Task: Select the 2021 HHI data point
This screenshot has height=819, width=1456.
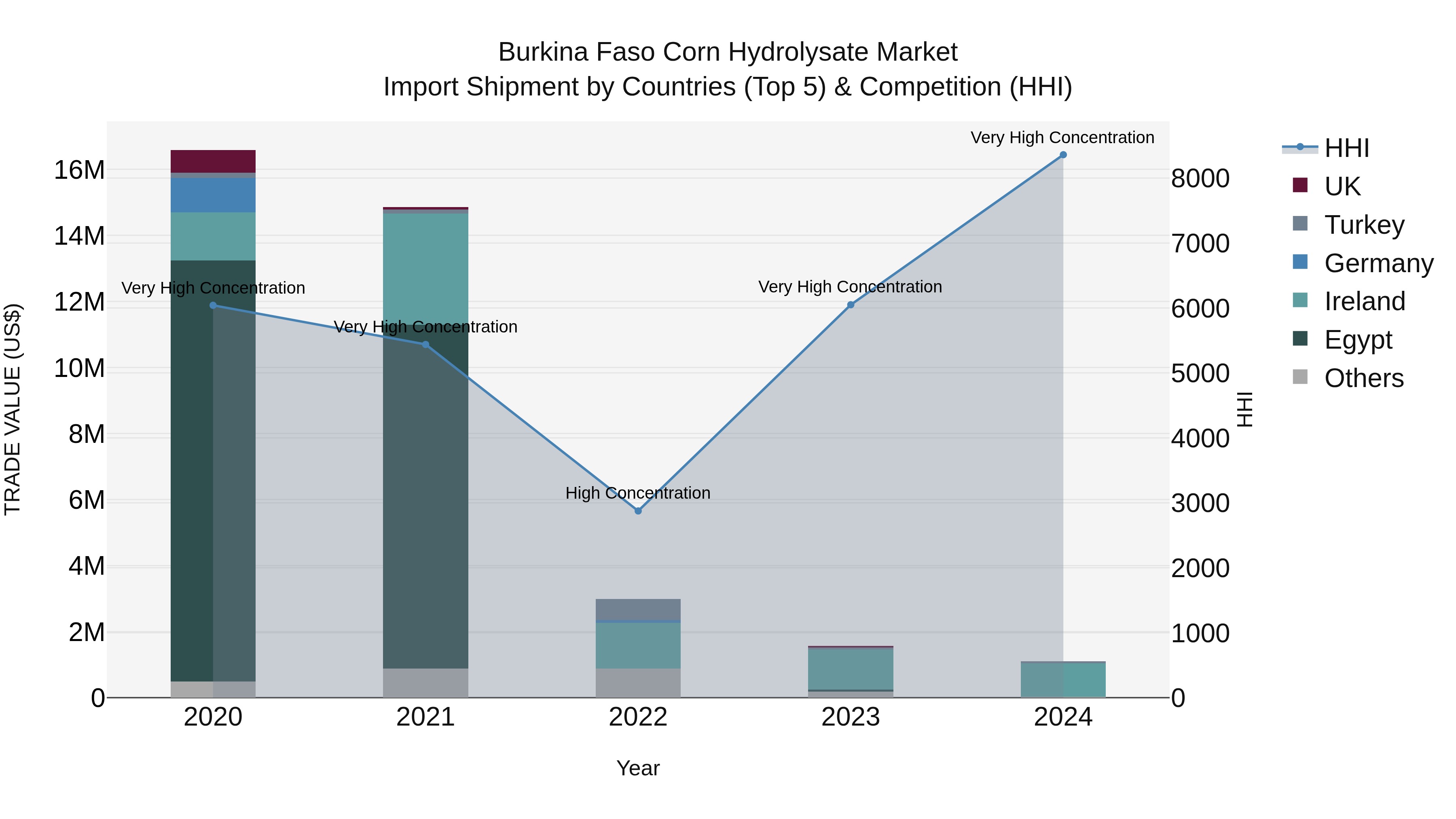Action: point(425,344)
